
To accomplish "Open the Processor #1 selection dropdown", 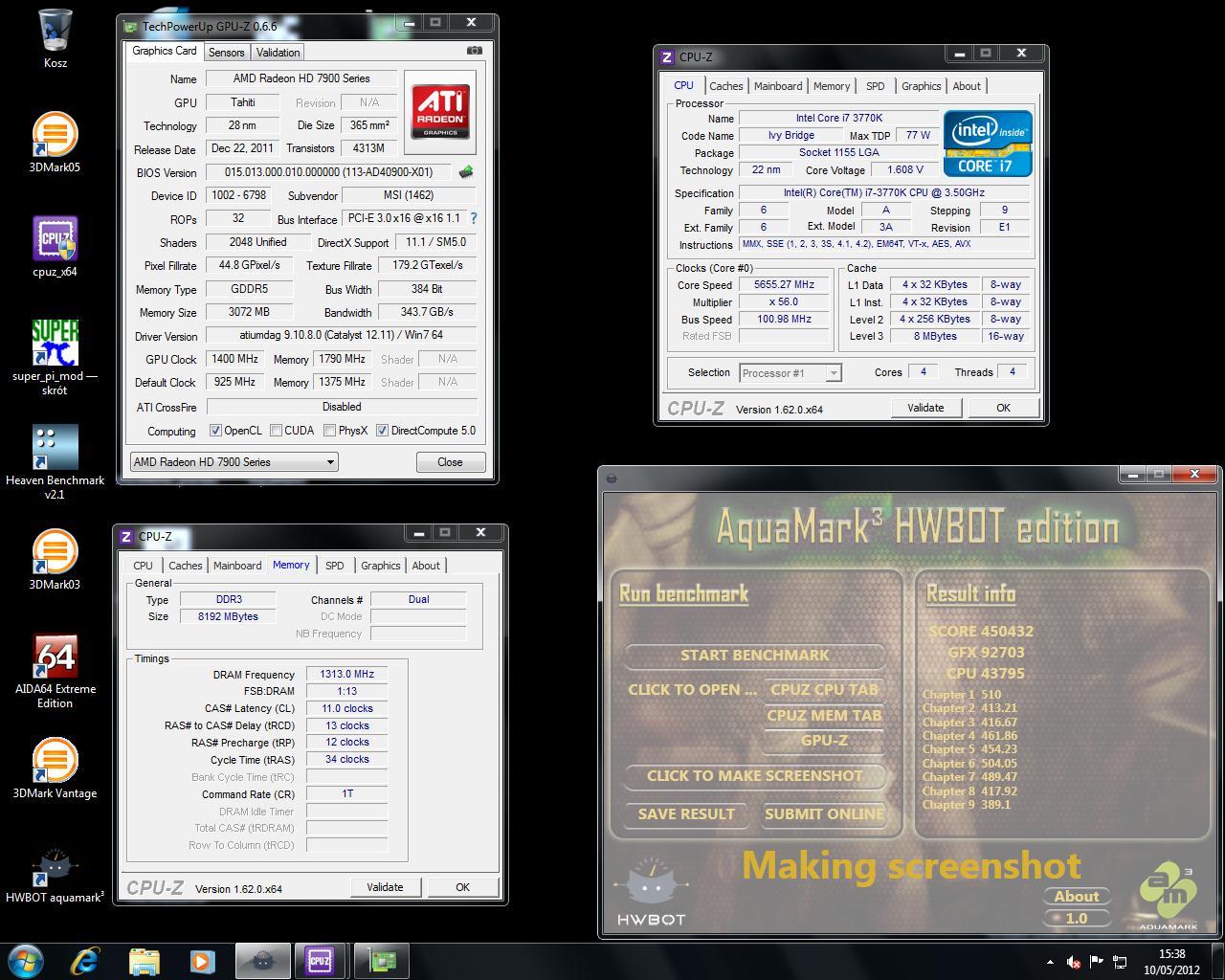I will tap(790, 372).
